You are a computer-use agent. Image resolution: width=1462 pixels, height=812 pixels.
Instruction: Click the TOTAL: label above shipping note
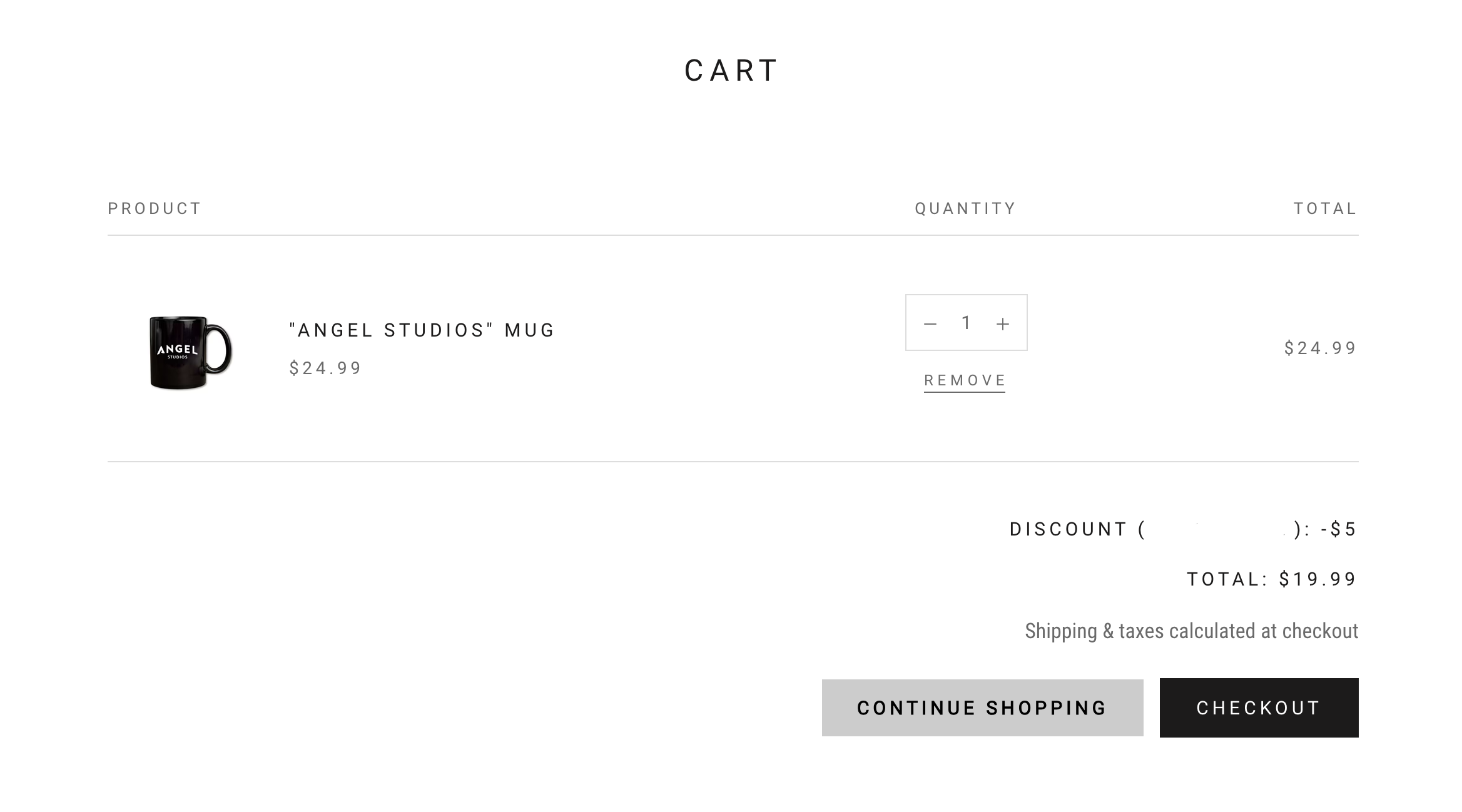1227,579
